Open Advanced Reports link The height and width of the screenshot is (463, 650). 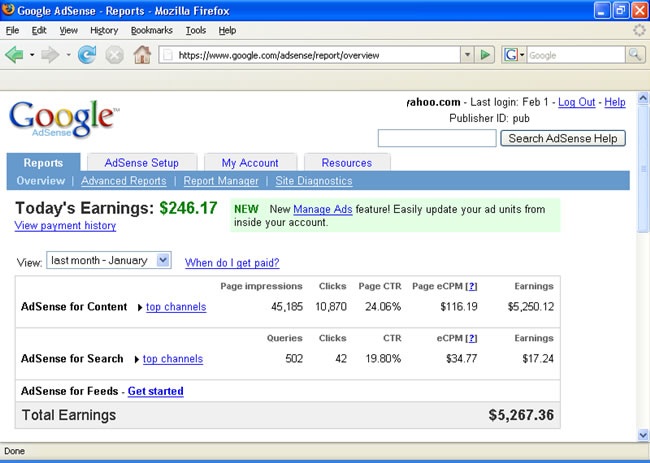[x=124, y=181]
